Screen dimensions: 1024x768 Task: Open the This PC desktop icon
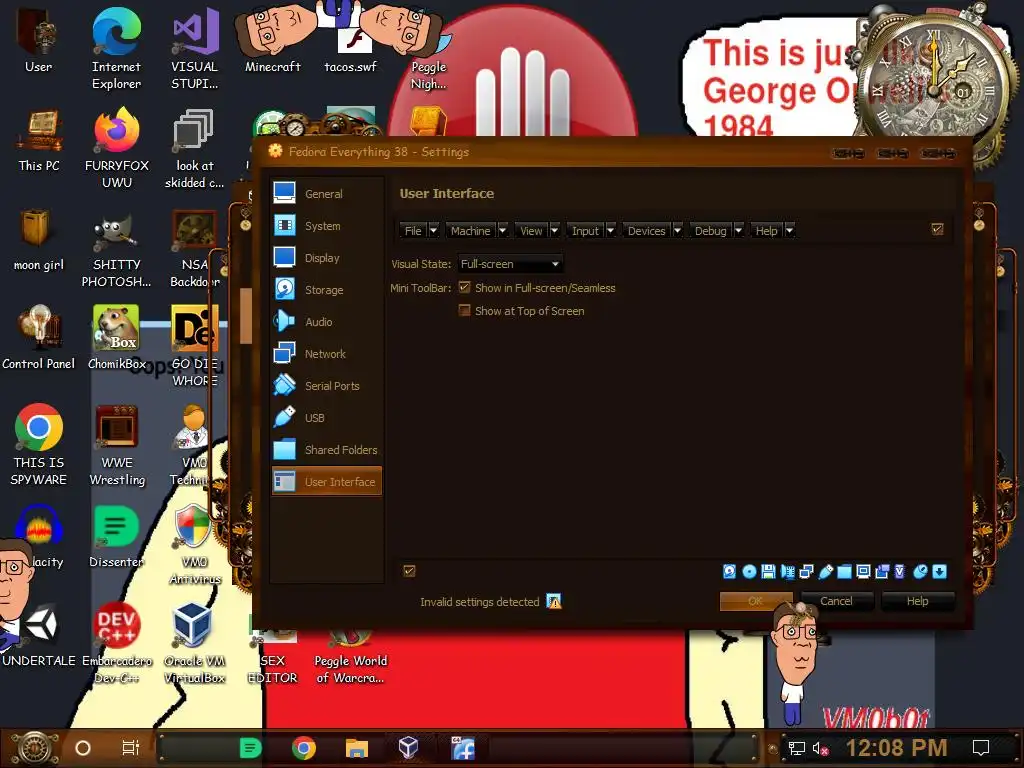click(39, 141)
